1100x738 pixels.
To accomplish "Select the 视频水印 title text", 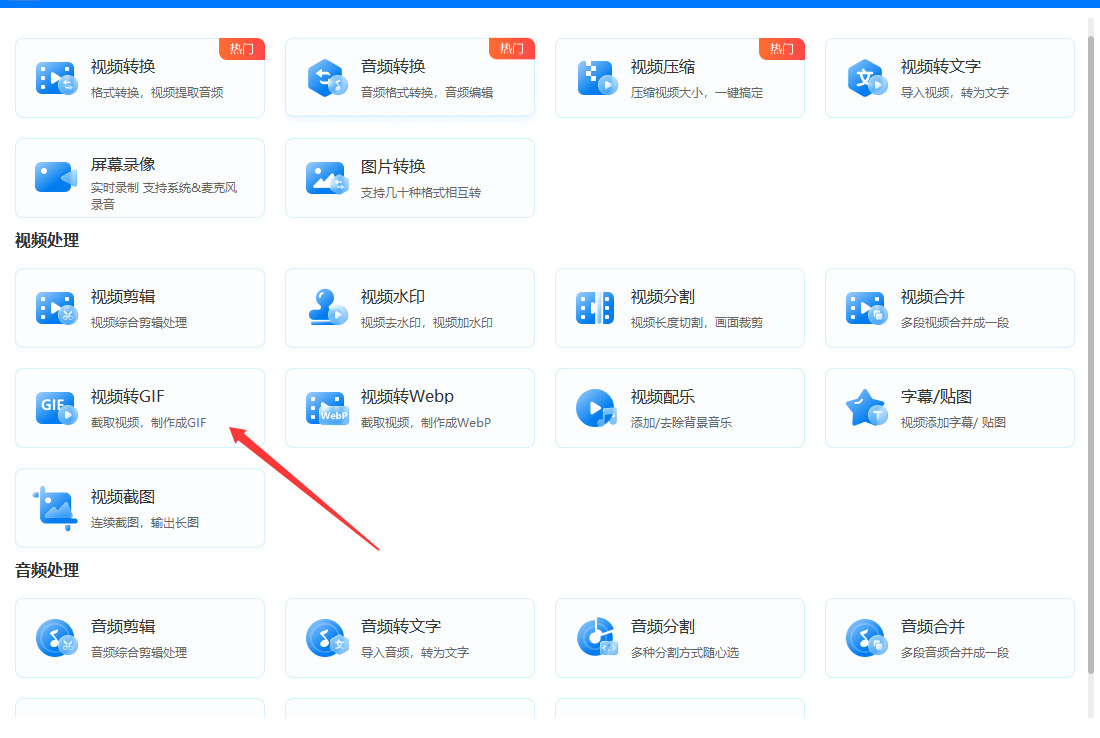I will tap(393, 297).
